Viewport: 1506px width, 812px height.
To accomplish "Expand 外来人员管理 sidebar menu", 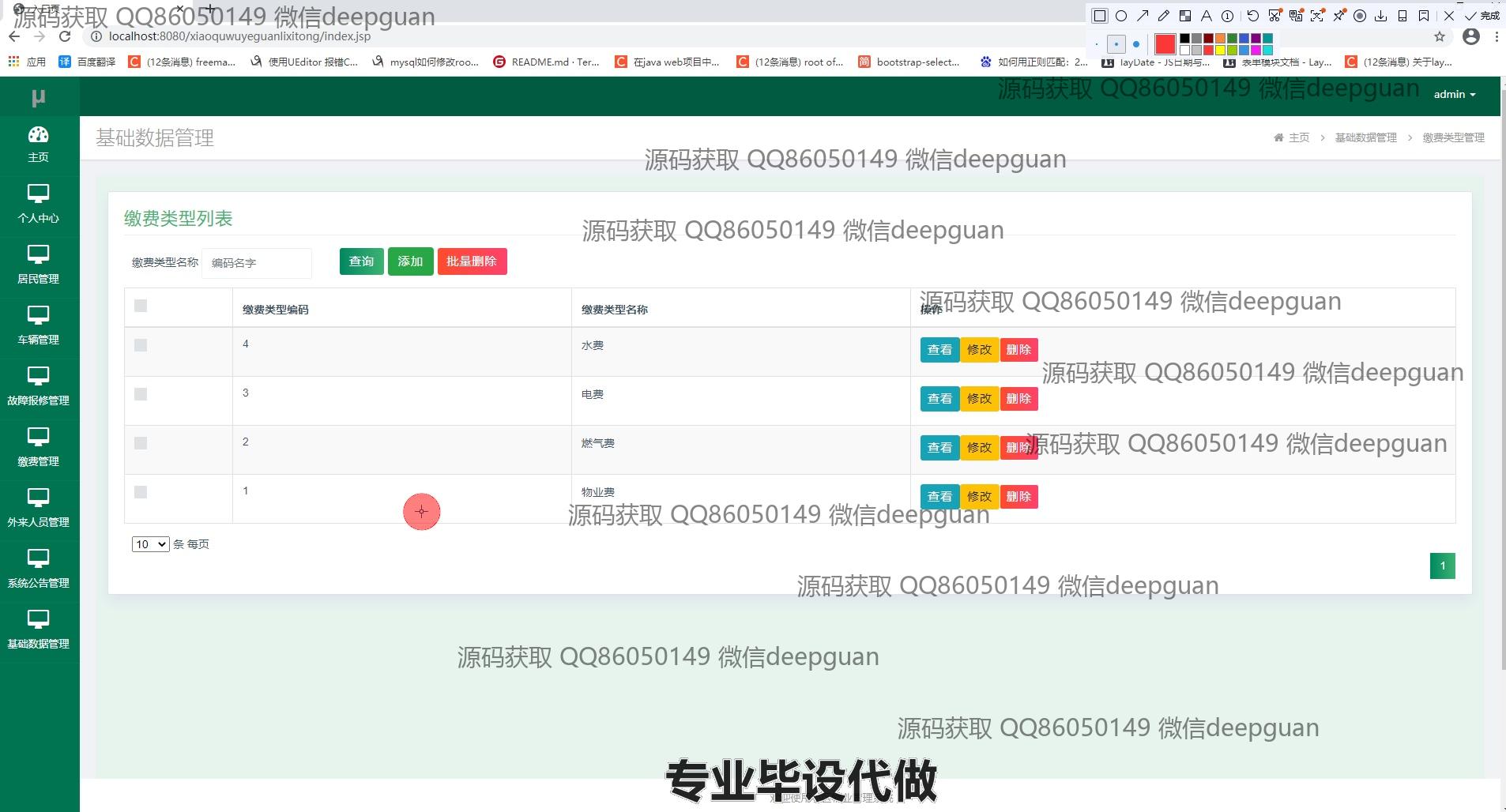I will (38, 509).
